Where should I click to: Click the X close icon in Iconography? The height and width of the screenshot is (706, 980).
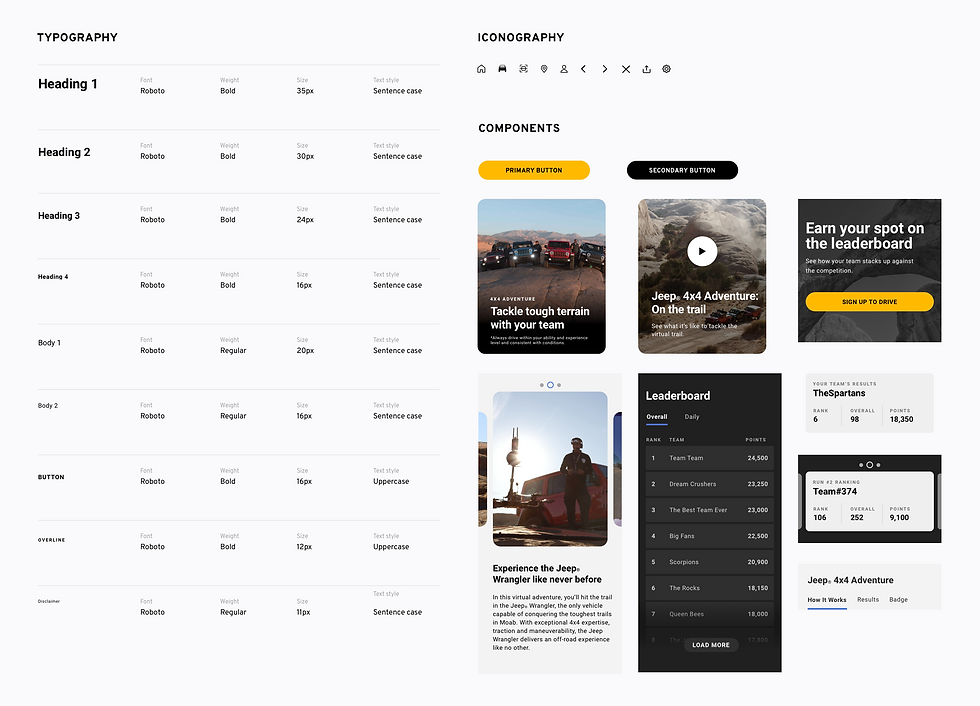click(x=626, y=69)
